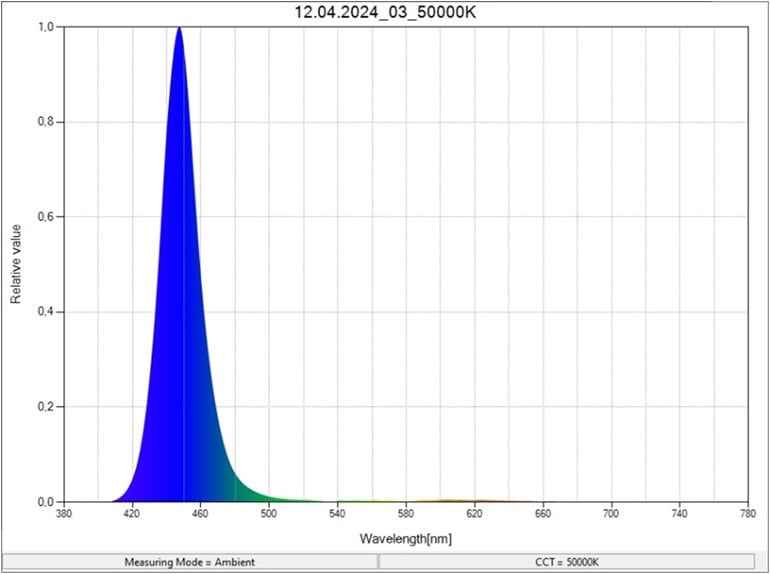Click the 500 wavelength tick label
This screenshot has width=770, height=574.
[x=268, y=514]
